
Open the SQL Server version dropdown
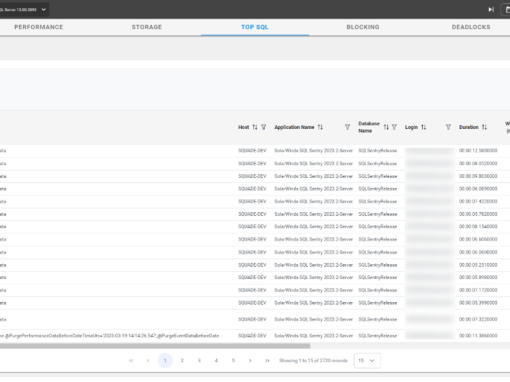coord(23,10)
